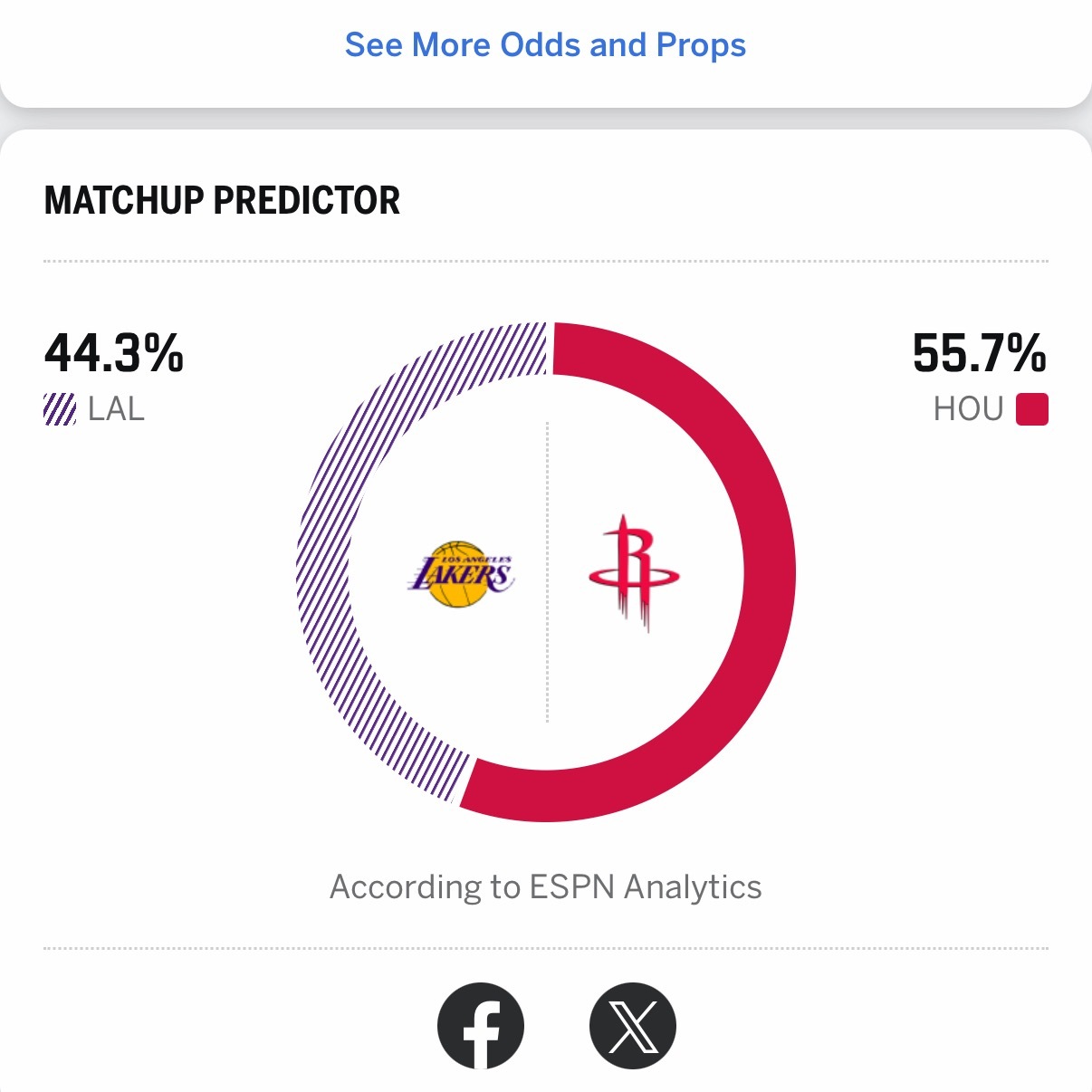Share the matchup on Facebook
This screenshot has width=1092, height=1092.
click(482, 1026)
